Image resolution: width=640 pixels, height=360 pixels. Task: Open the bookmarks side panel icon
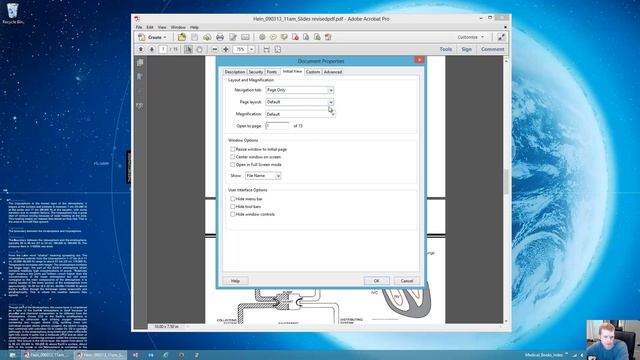coord(140,76)
